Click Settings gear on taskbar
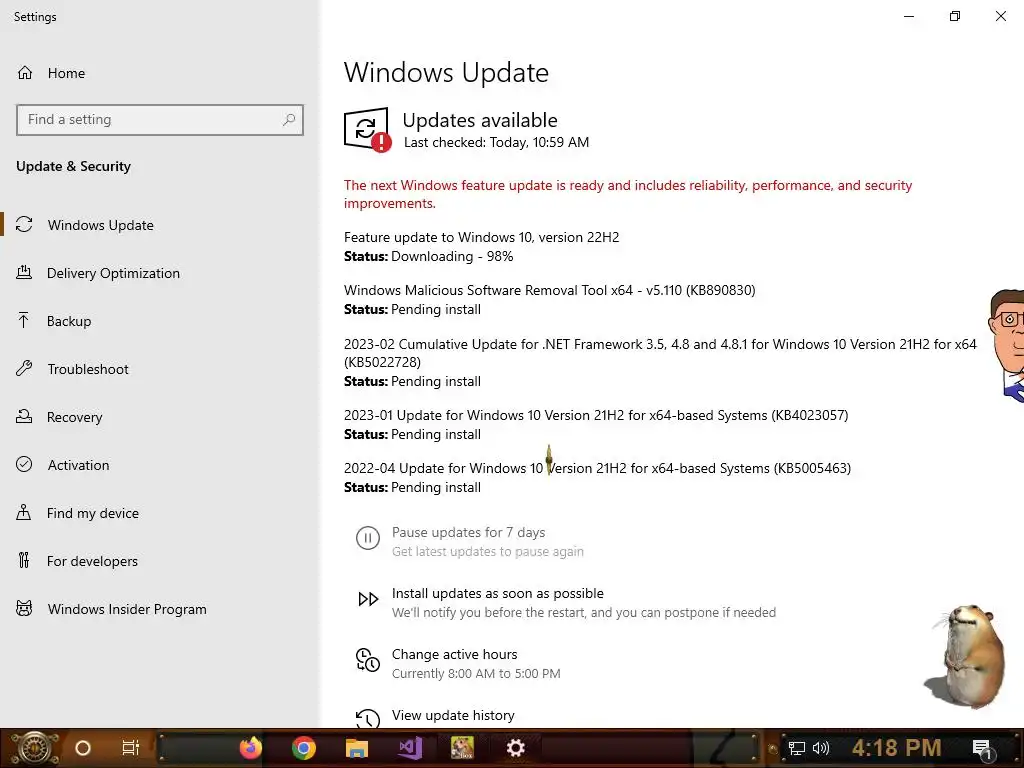The image size is (1024, 768). 515,748
